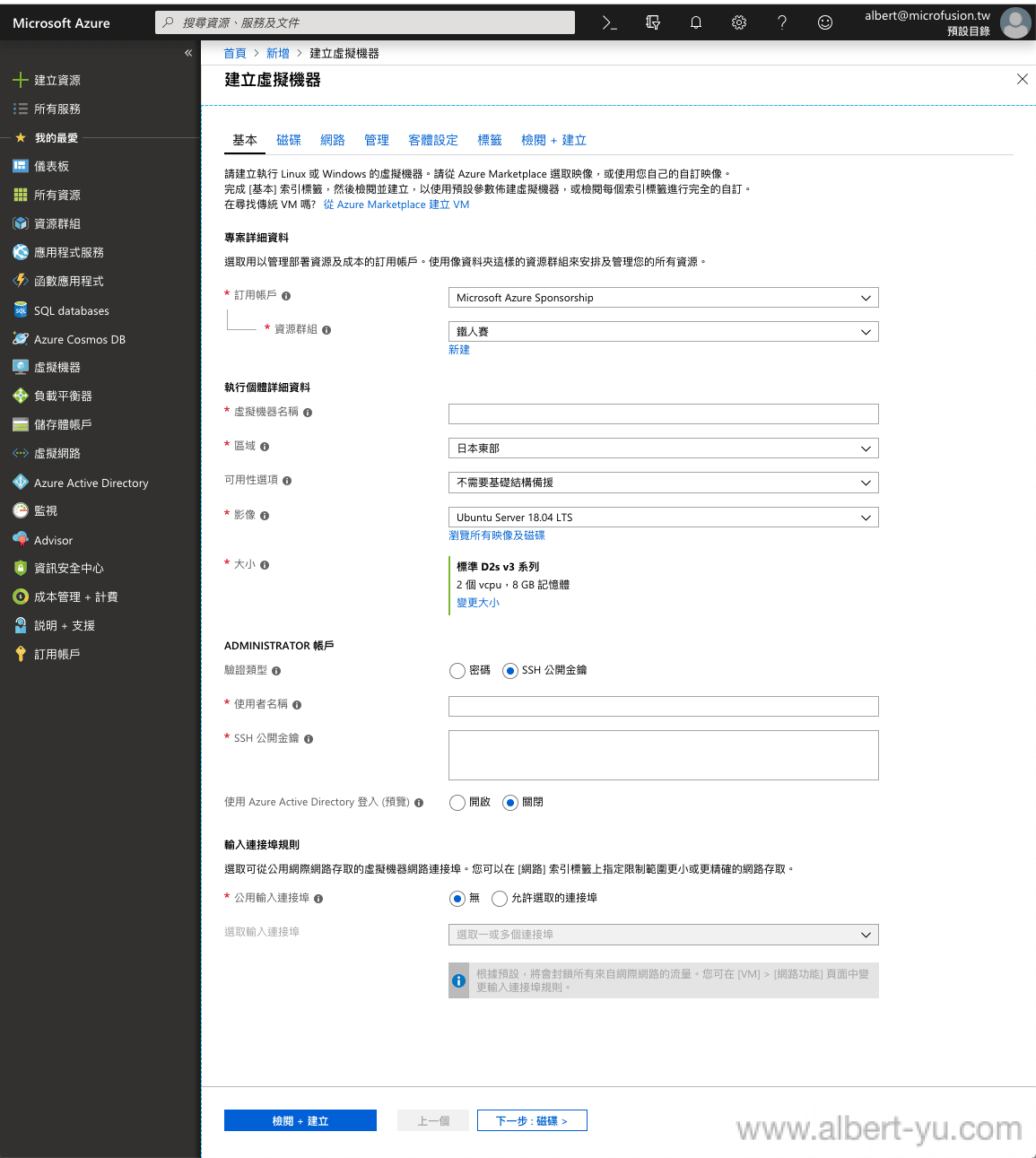Collapse the left sidebar with chevron
1036x1158 pixels.
click(x=188, y=53)
